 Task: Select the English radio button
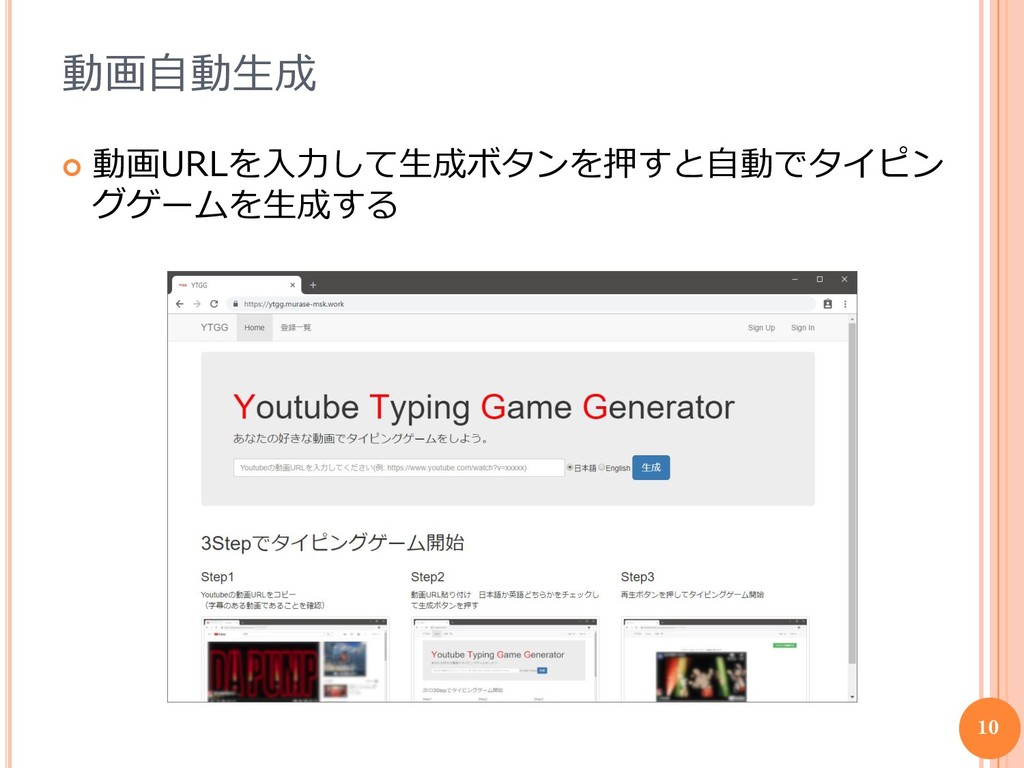coord(602,468)
